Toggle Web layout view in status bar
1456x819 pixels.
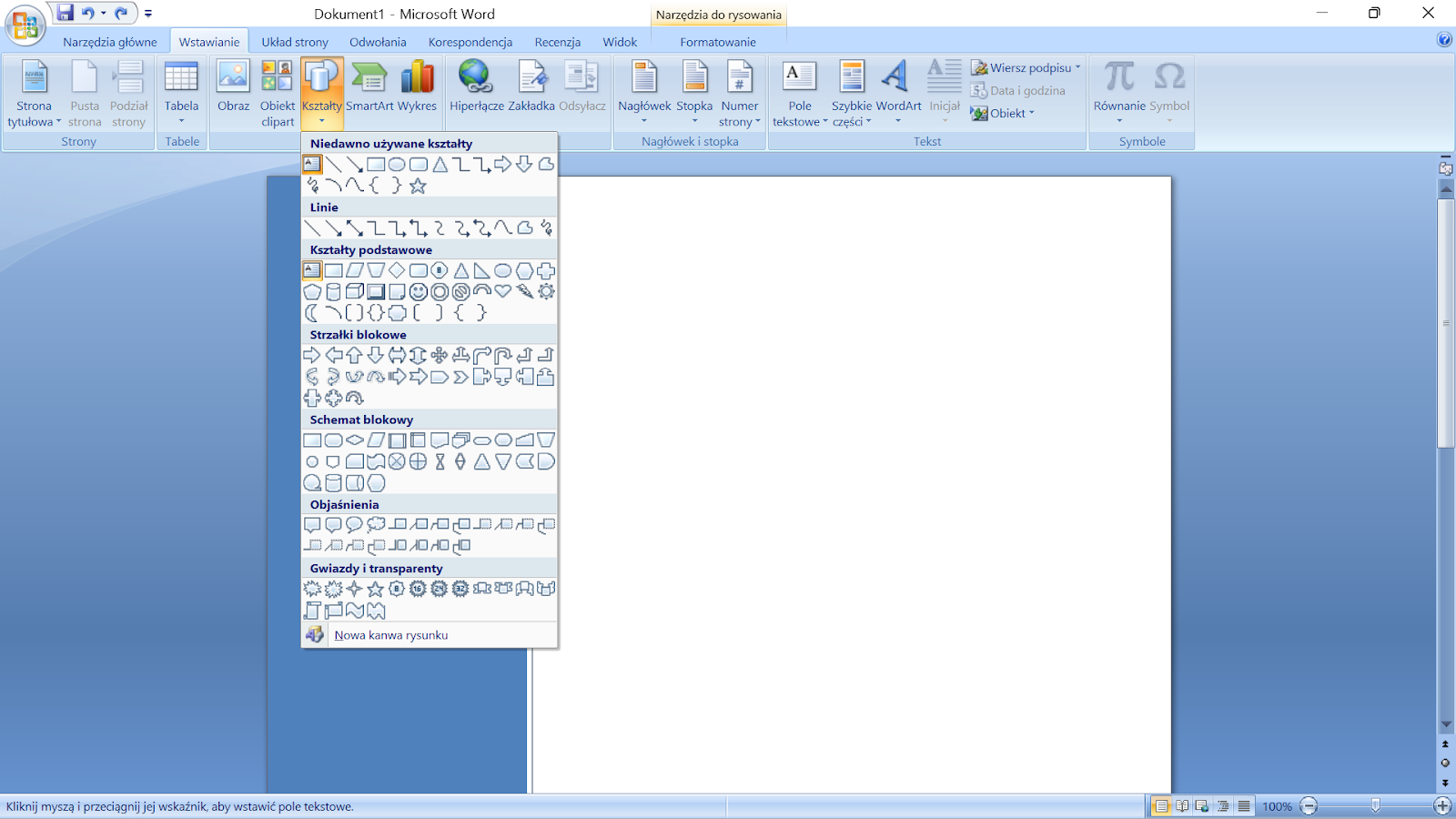(x=1202, y=806)
